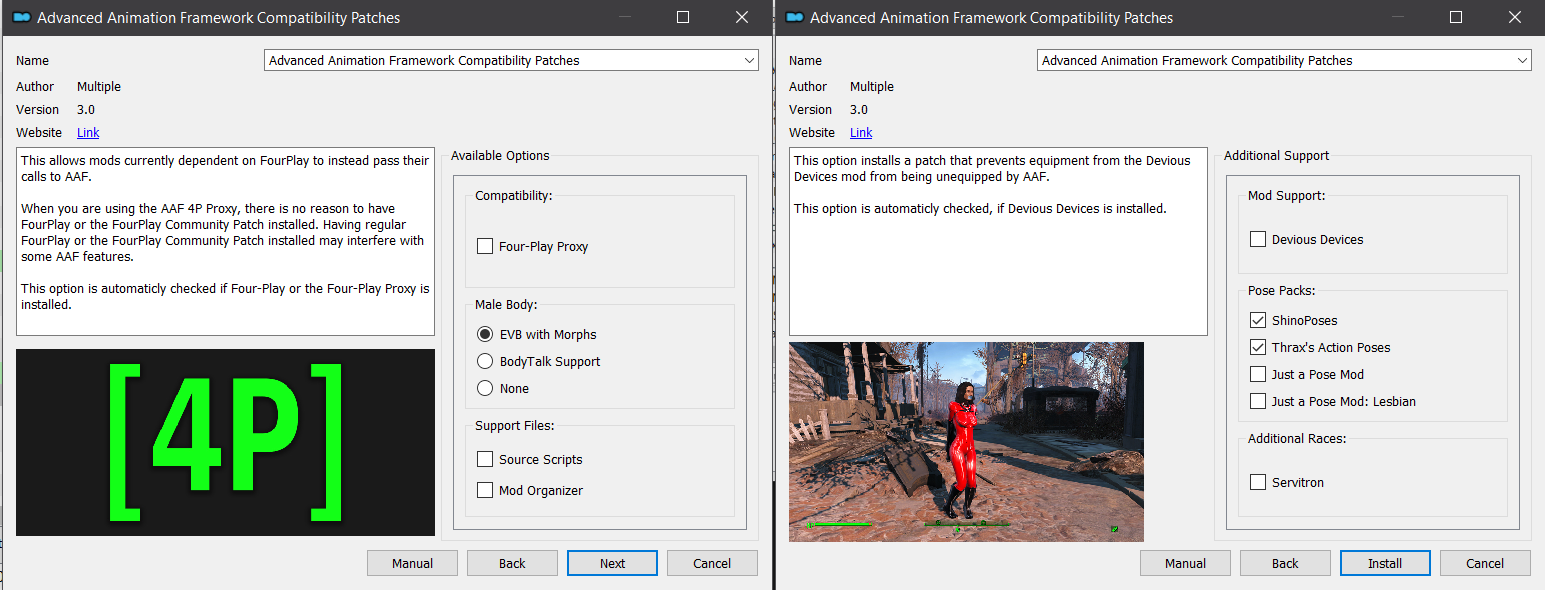Click the right window's title bar app icon
Image resolution: width=1546 pixels, height=590 pixels.
796,17
